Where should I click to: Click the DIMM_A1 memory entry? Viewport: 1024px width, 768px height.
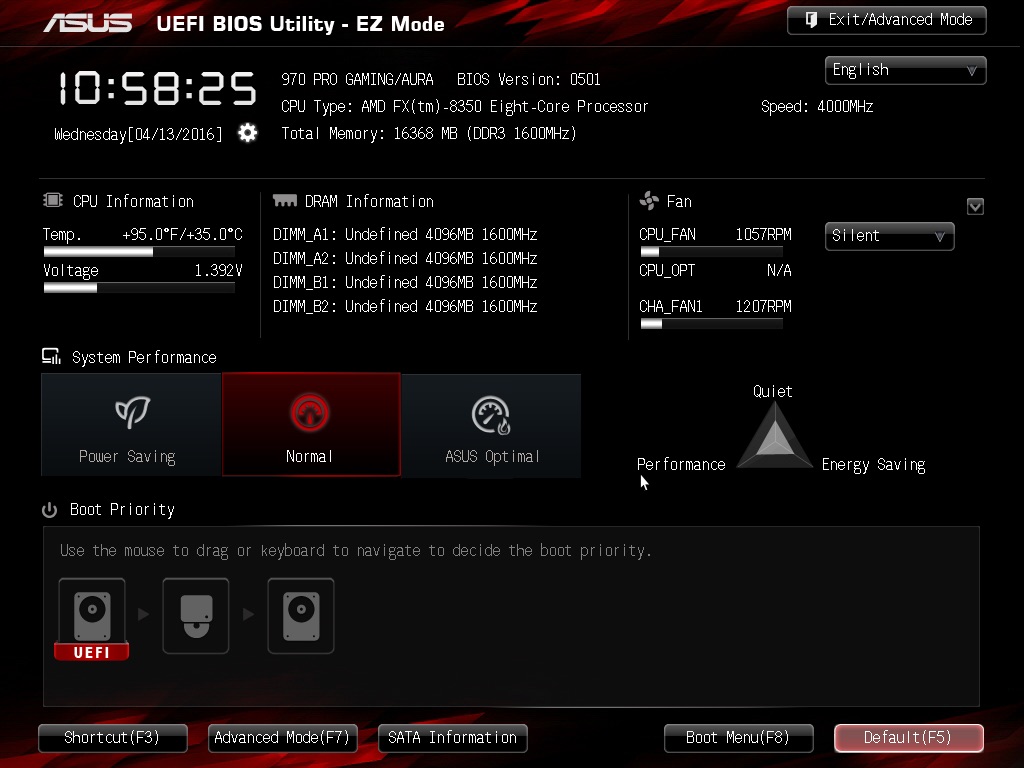405,234
